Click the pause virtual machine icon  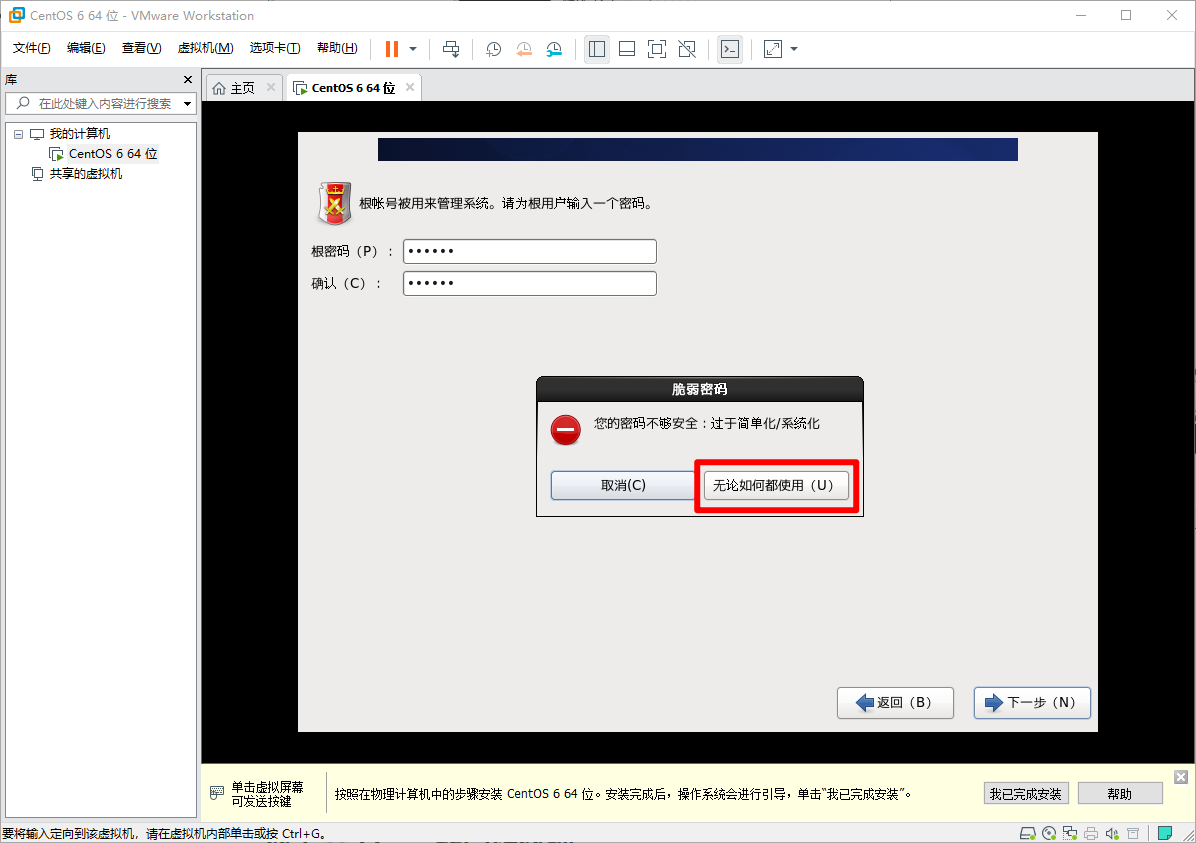coord(391,49)
